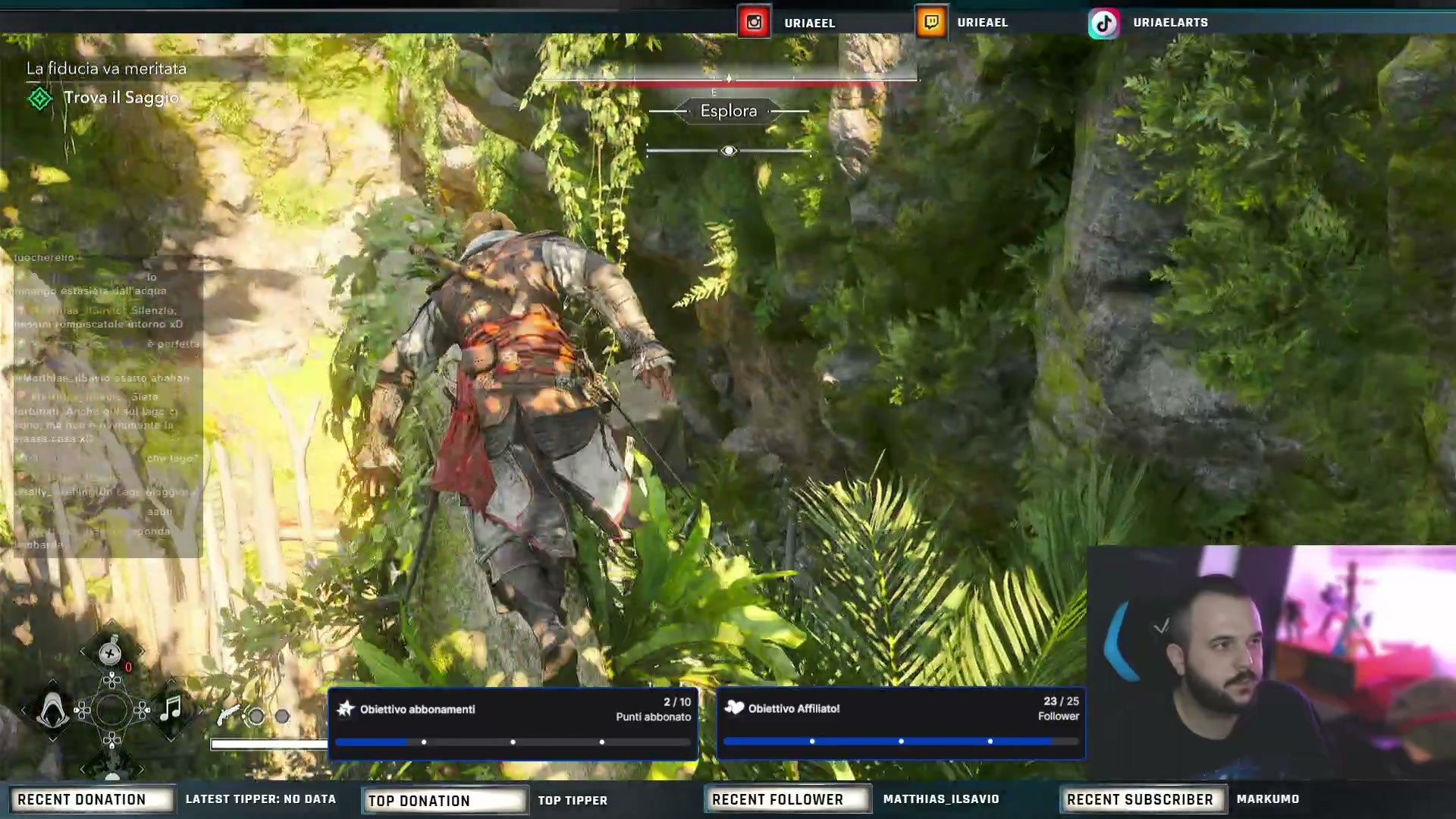Click the TikTok icon in the top bar
This screenshot has height=819, width=1456.
click(x=1104, y=23)
